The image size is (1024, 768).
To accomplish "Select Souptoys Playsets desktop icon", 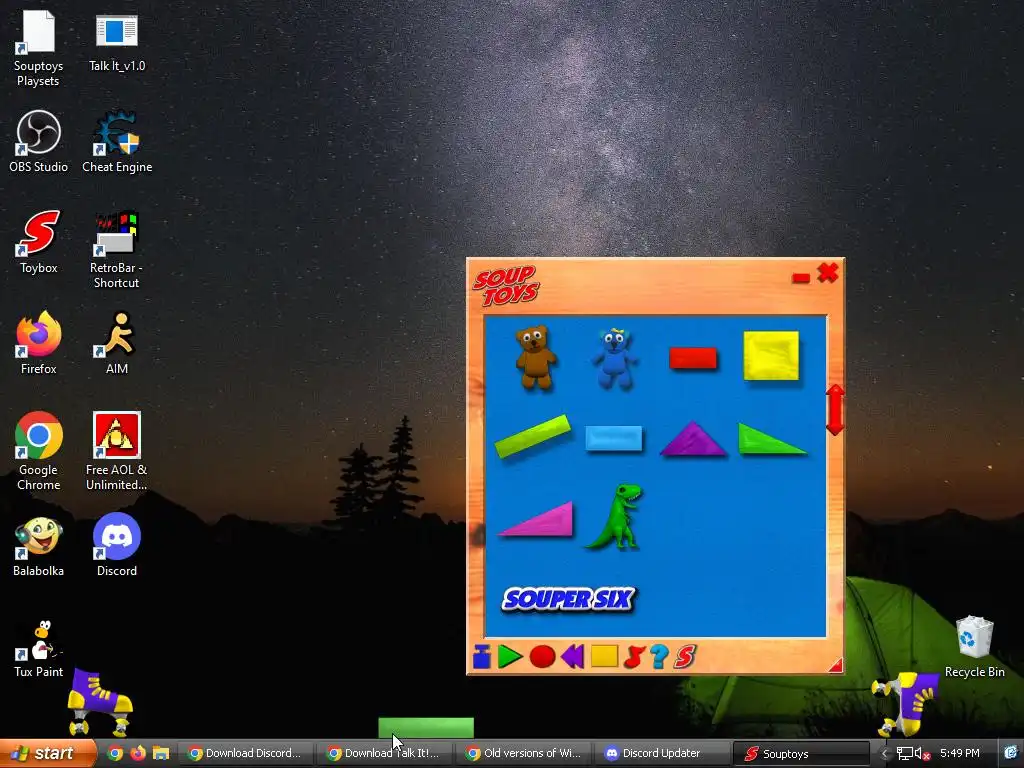I will [38, 48].
